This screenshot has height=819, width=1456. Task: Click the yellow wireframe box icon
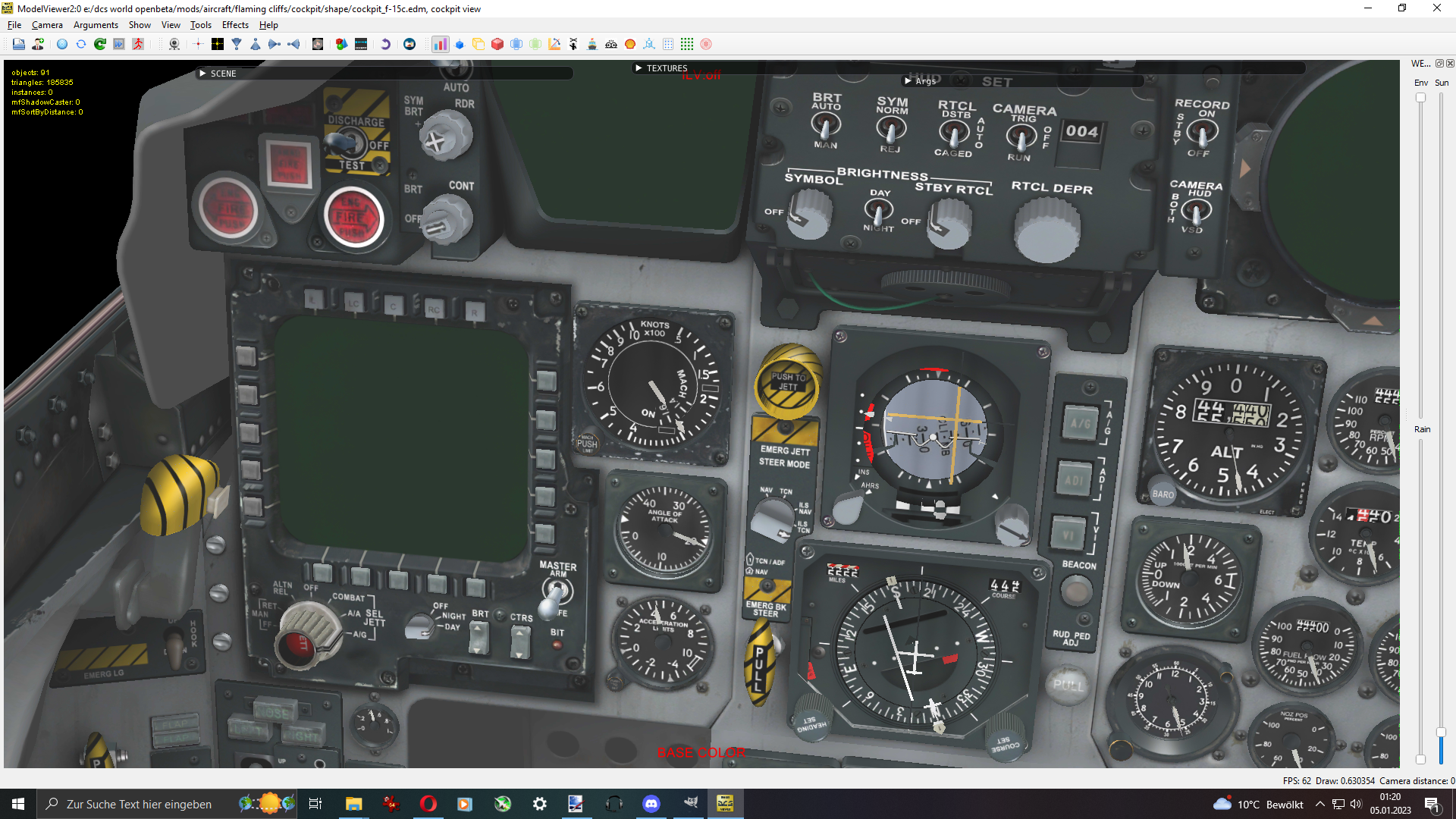coord(479,44)
